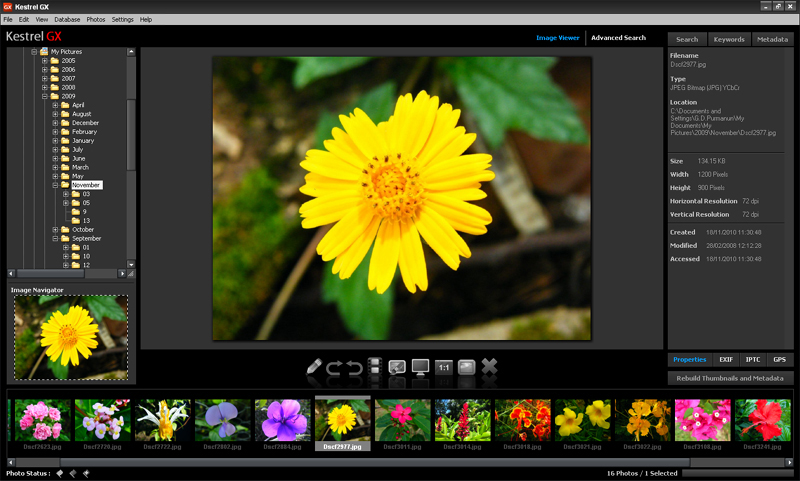Click the pencil edit icon
800x481 pixels.
click(x=315, y=368)
